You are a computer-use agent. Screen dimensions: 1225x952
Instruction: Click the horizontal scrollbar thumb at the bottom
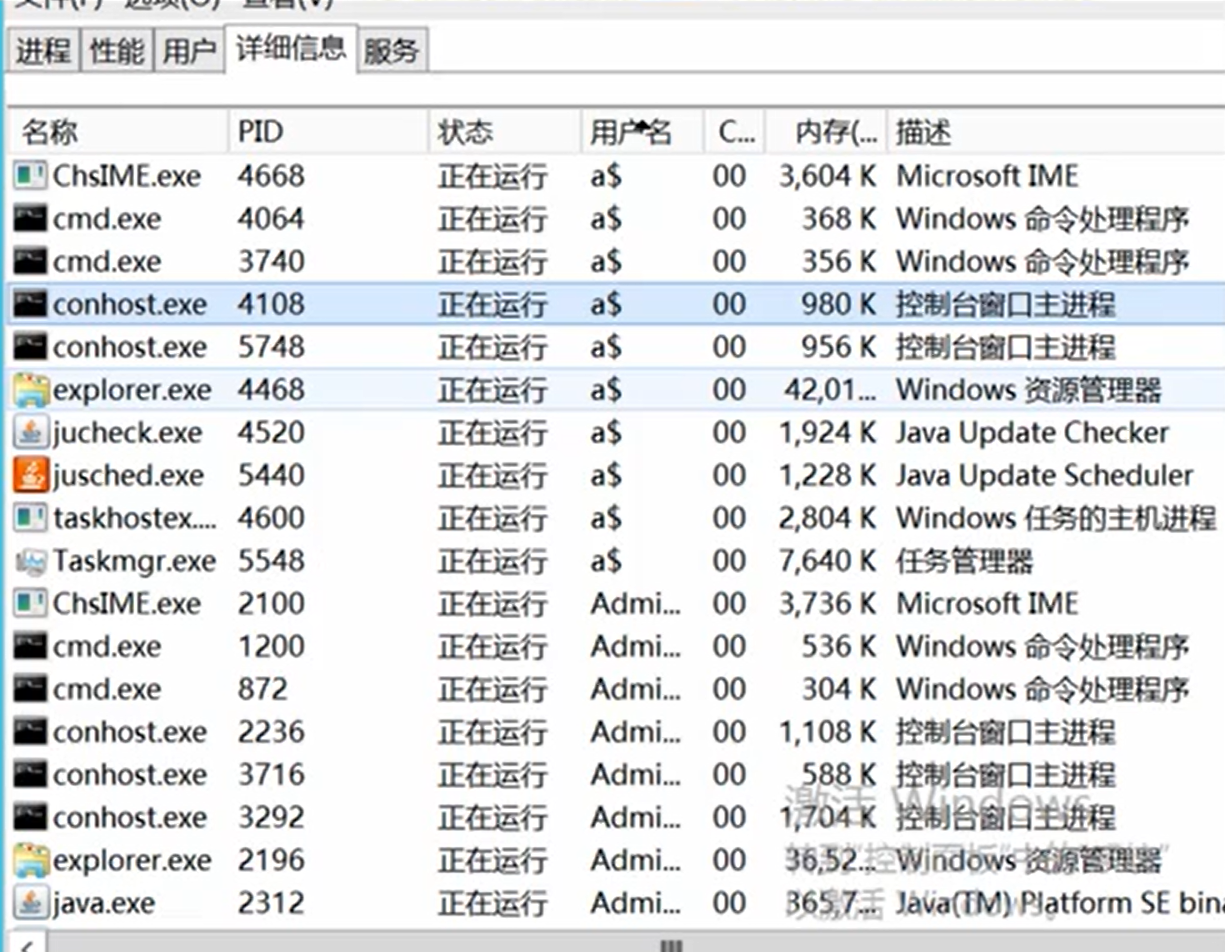click(671, 944)
